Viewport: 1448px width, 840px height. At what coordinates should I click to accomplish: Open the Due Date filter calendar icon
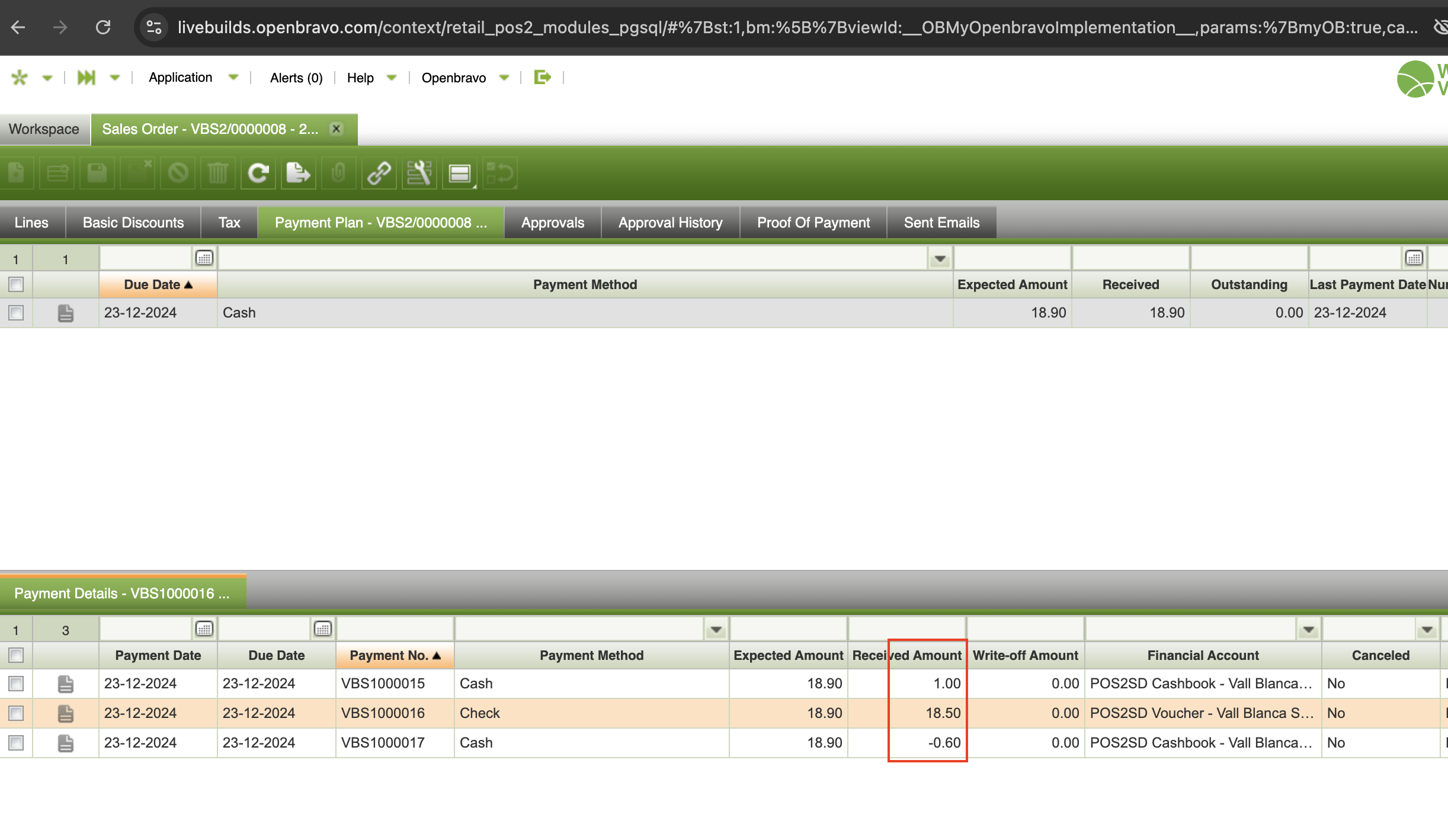click(204, 258)
